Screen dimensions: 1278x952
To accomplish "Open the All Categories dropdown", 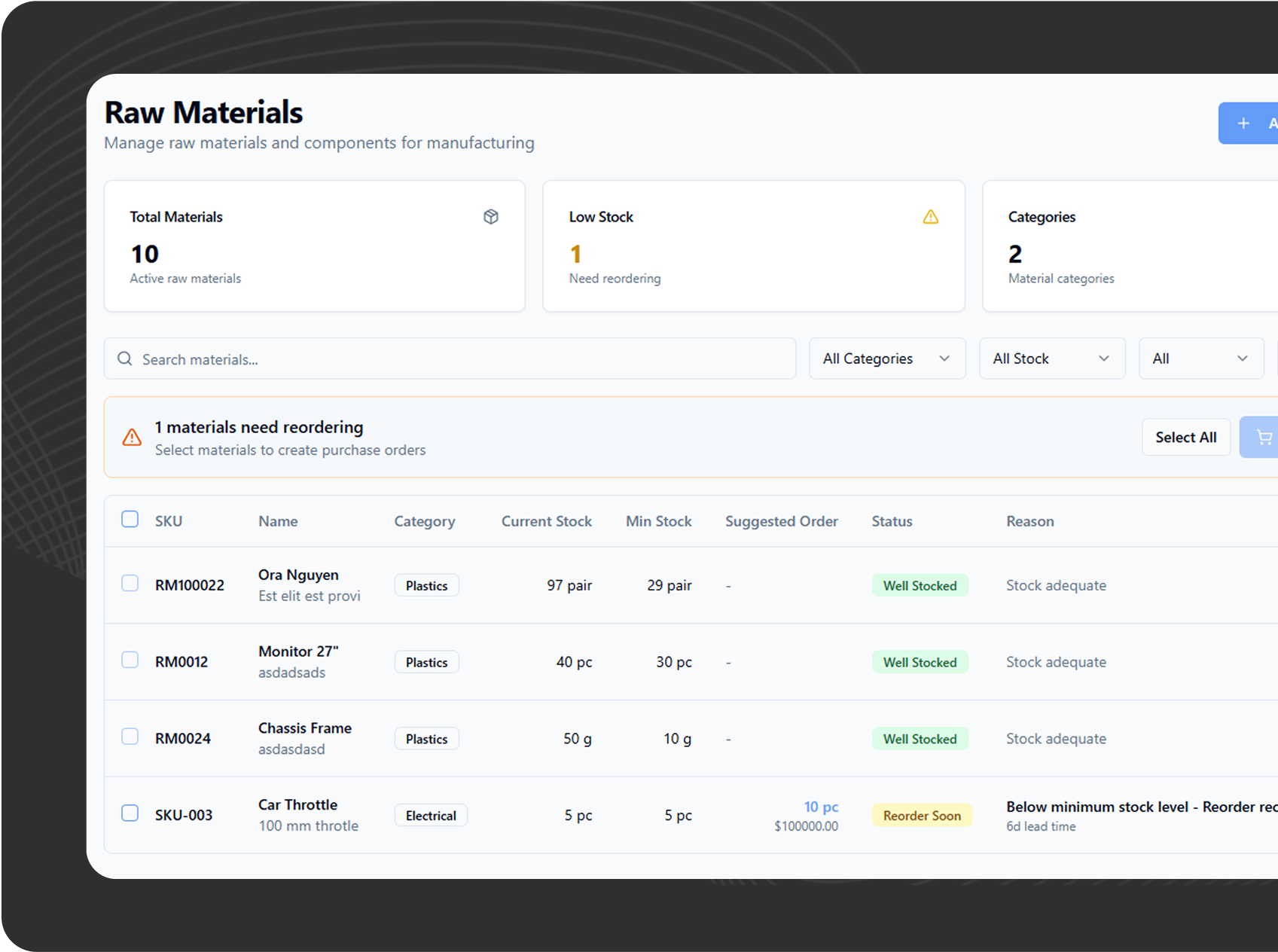I will 886,359.
